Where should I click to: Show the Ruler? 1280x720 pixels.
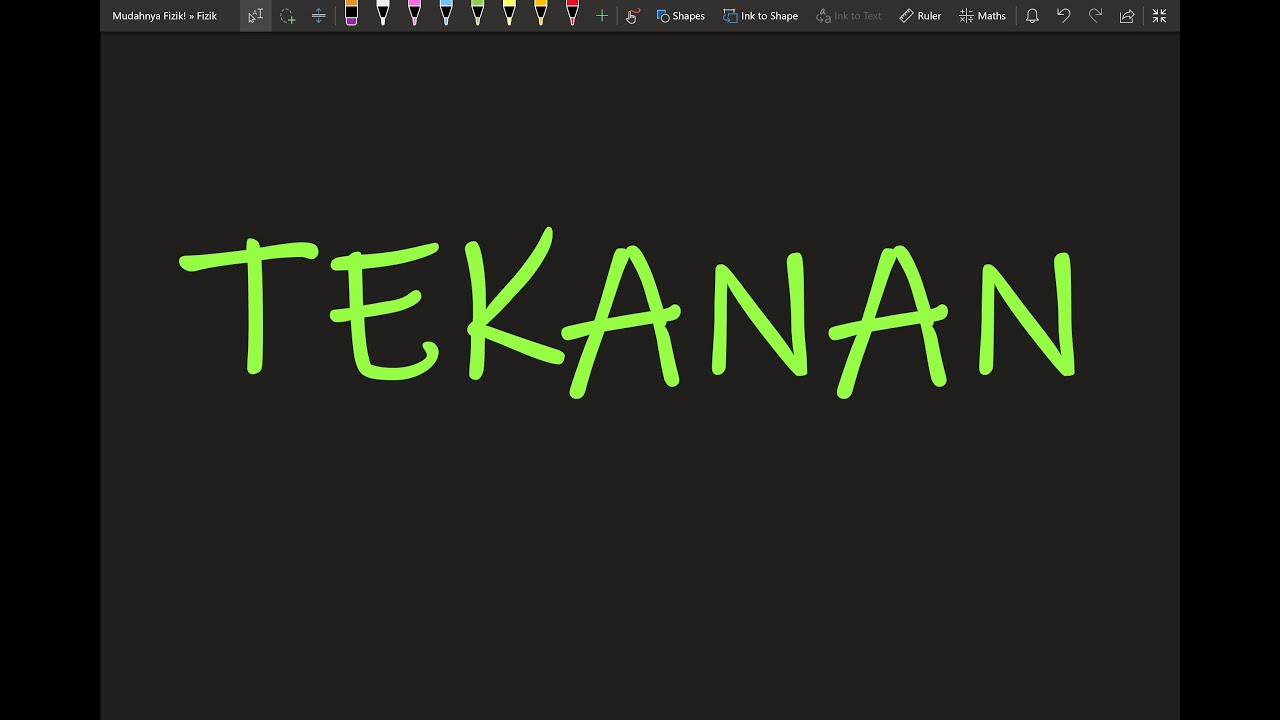click(x=920, y=15)
